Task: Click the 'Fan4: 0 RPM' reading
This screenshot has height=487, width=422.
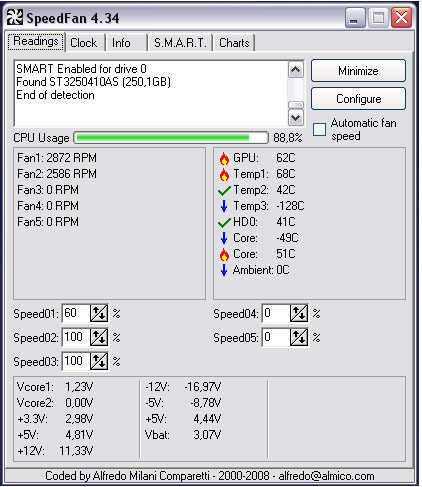Action: 48,206
